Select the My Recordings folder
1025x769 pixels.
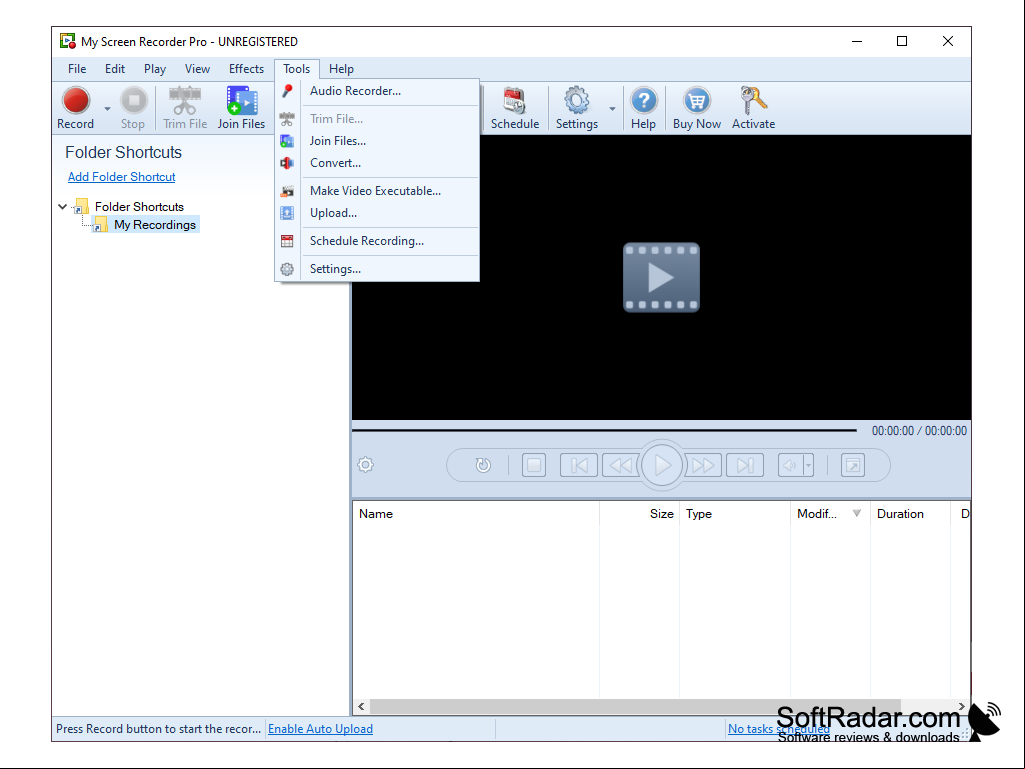[x=155, y=225]
